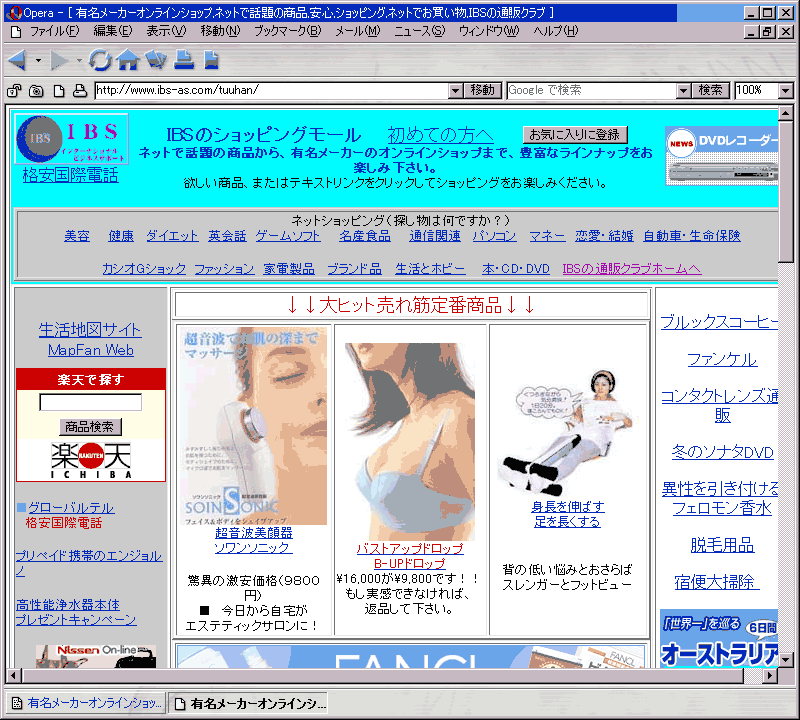Screen dimensions: 800x720
Task: Print the page using the large printer icon
Action: tap(184, 59)
